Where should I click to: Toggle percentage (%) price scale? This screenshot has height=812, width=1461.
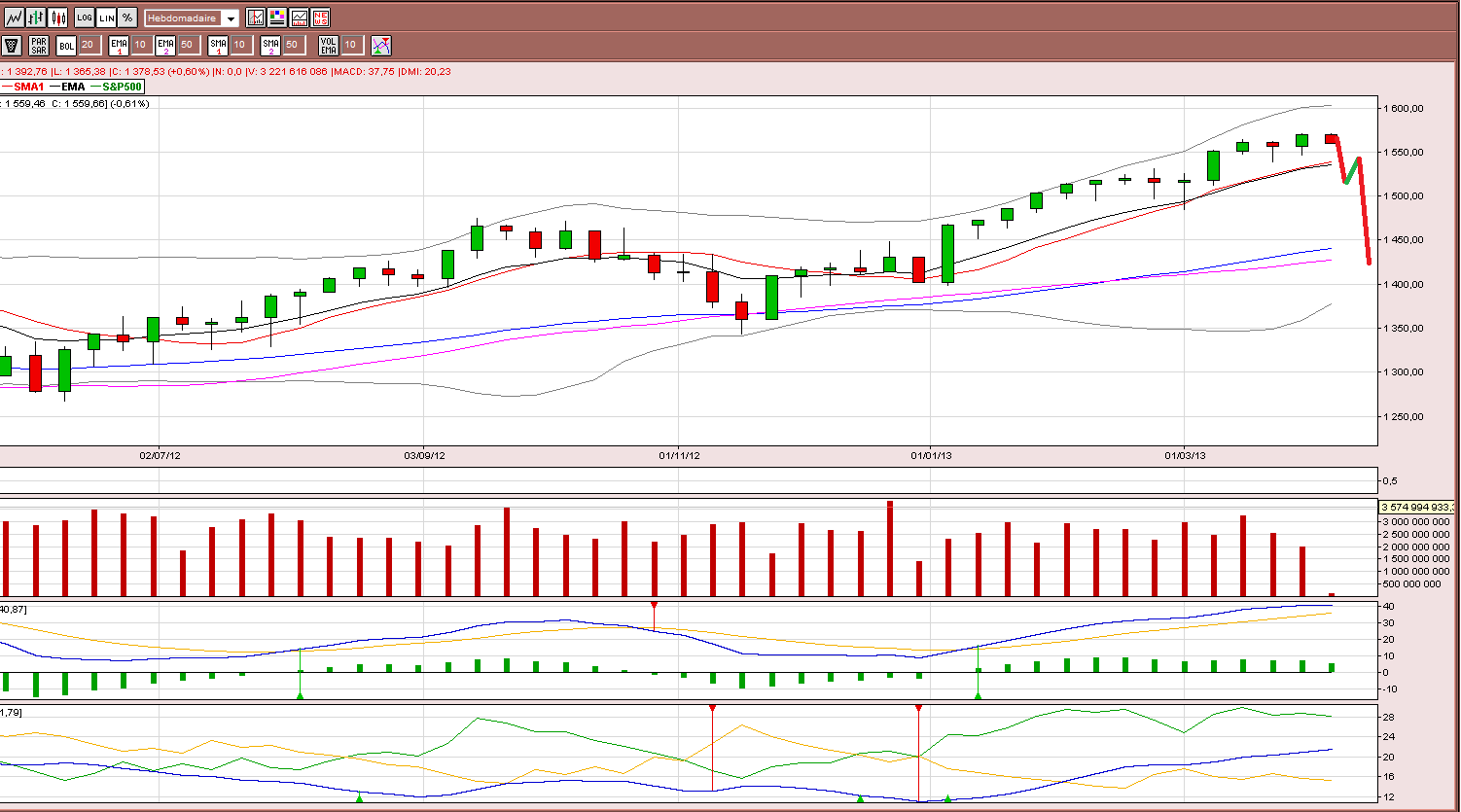(127, 18)
